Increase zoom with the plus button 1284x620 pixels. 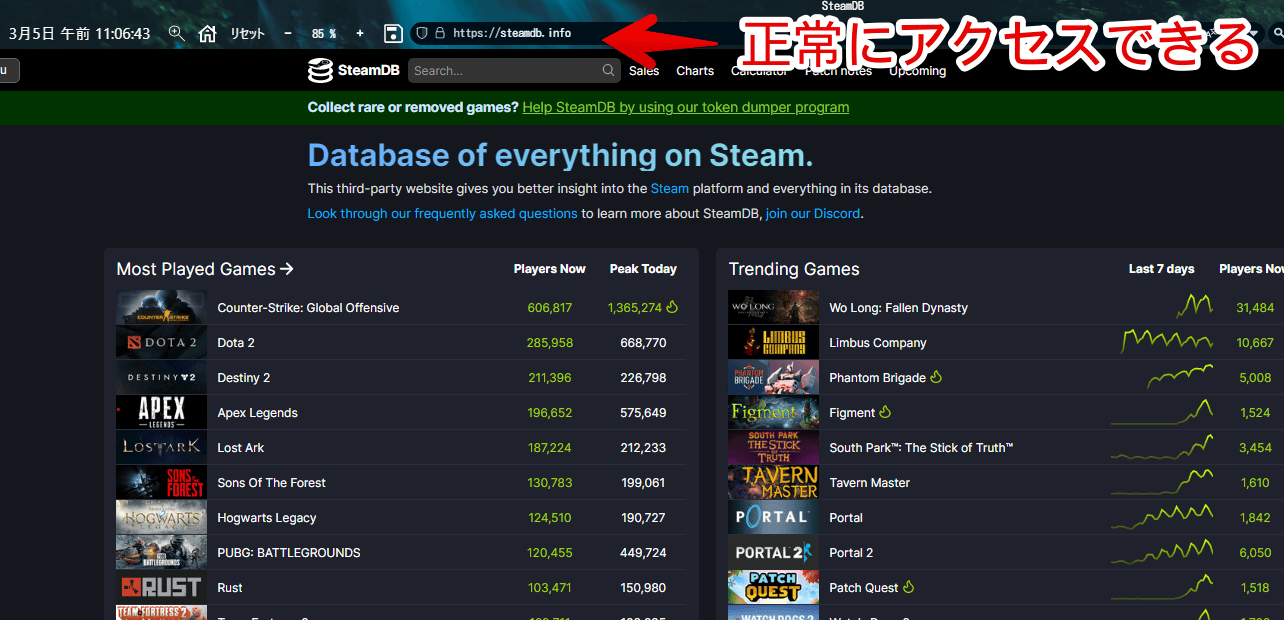point(360,33)
